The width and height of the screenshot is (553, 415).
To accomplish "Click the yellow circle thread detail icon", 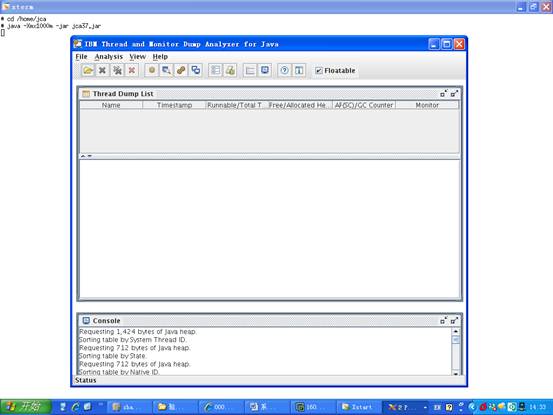I will tap(152, 71).
